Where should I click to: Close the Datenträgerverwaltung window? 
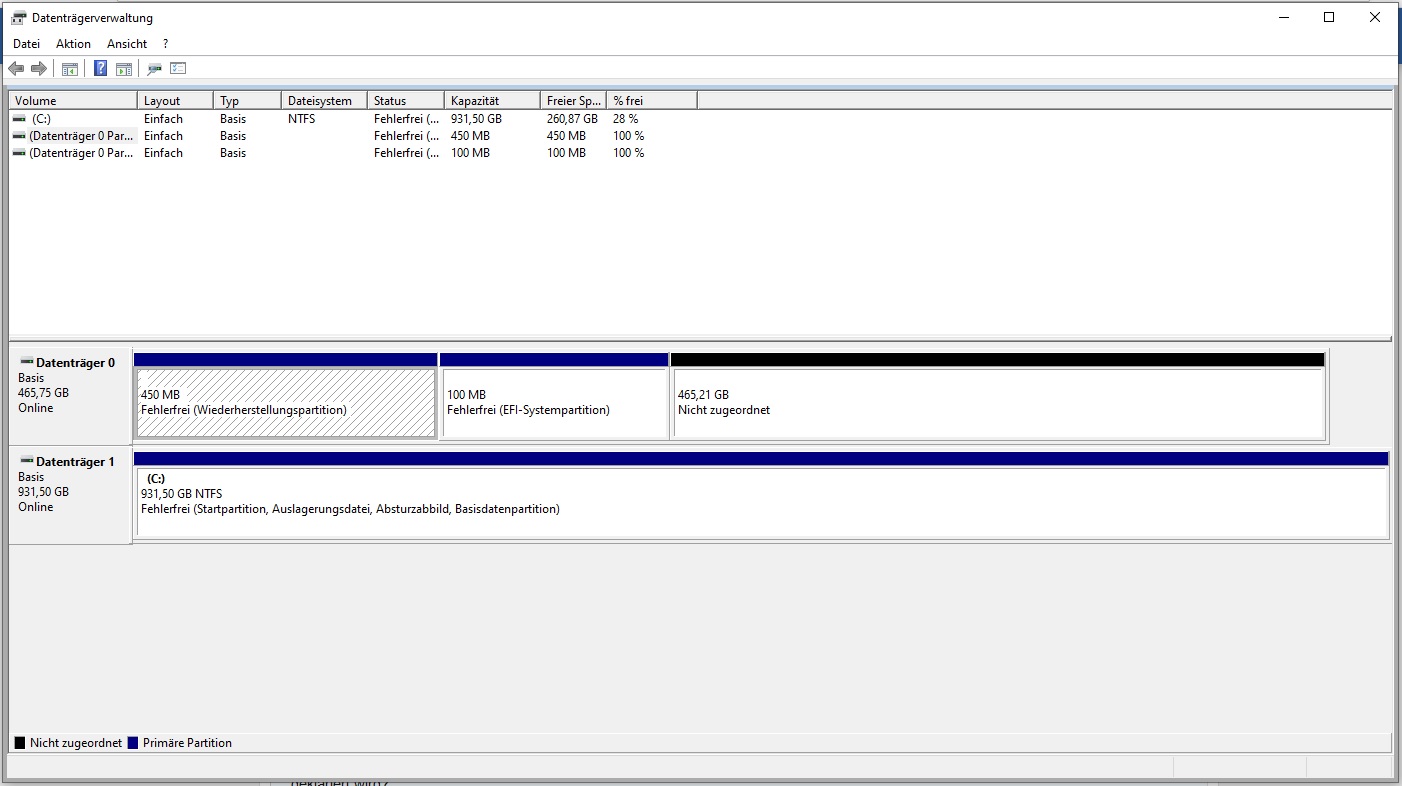[x=1375, y=17]
